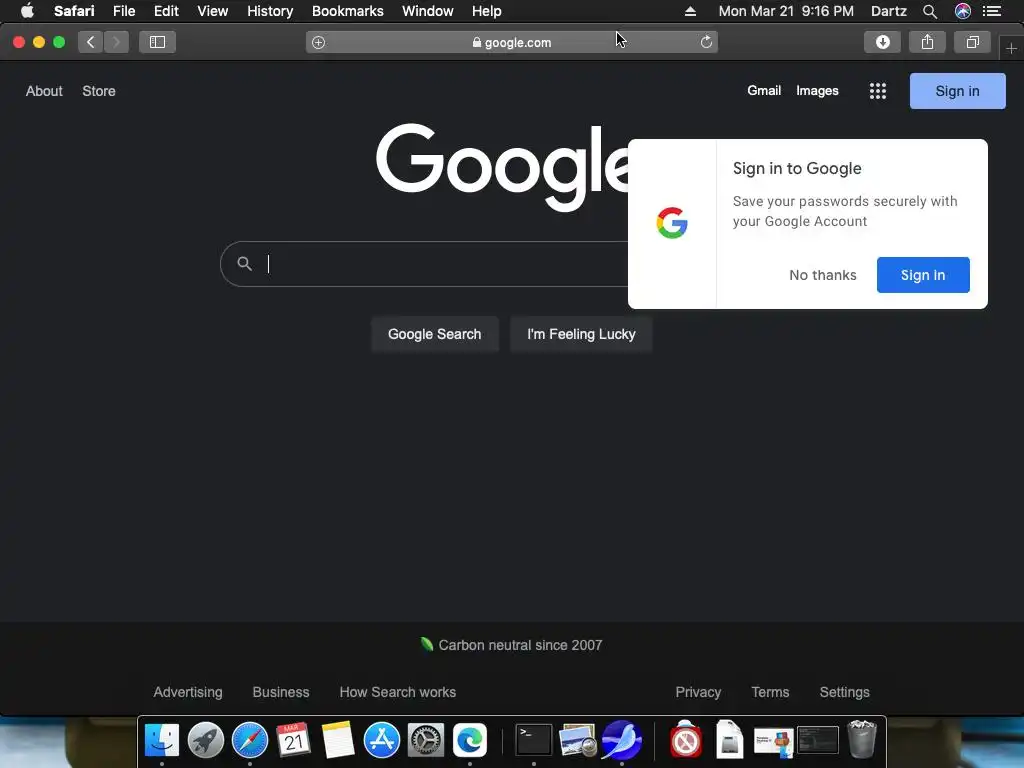
Task: Click Sign in inside the popup
Action: pyautogui.click(x=923, y=275)
